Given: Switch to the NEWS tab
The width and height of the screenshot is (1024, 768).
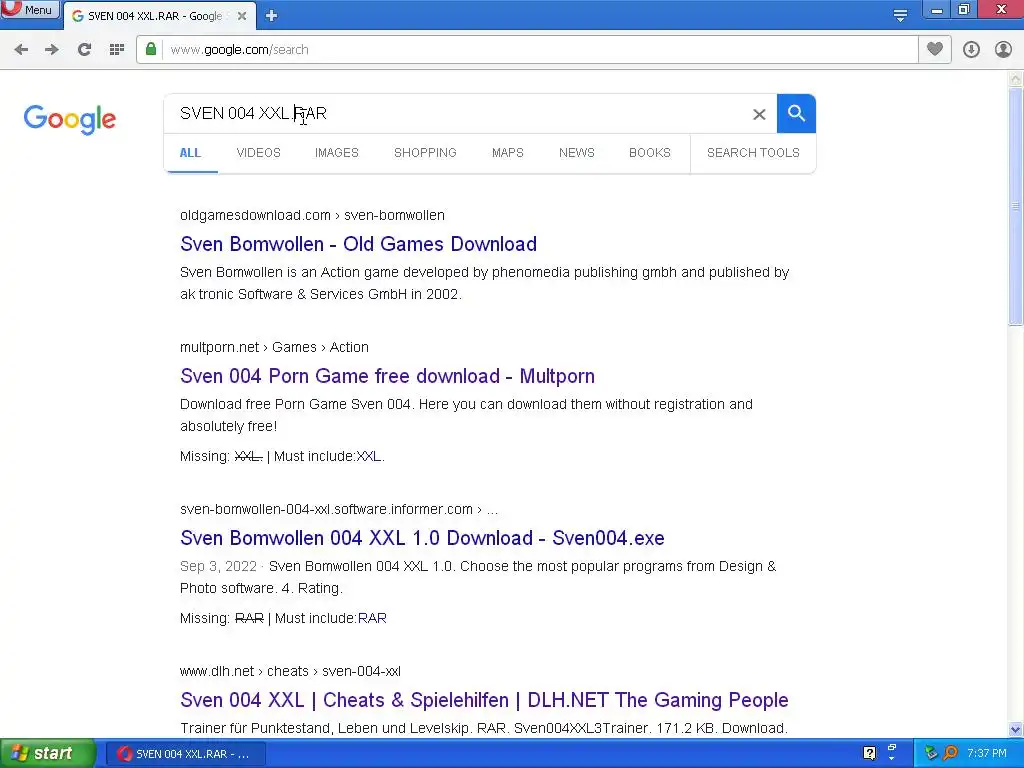Looking at the screenshot, I should pos(577,153).
